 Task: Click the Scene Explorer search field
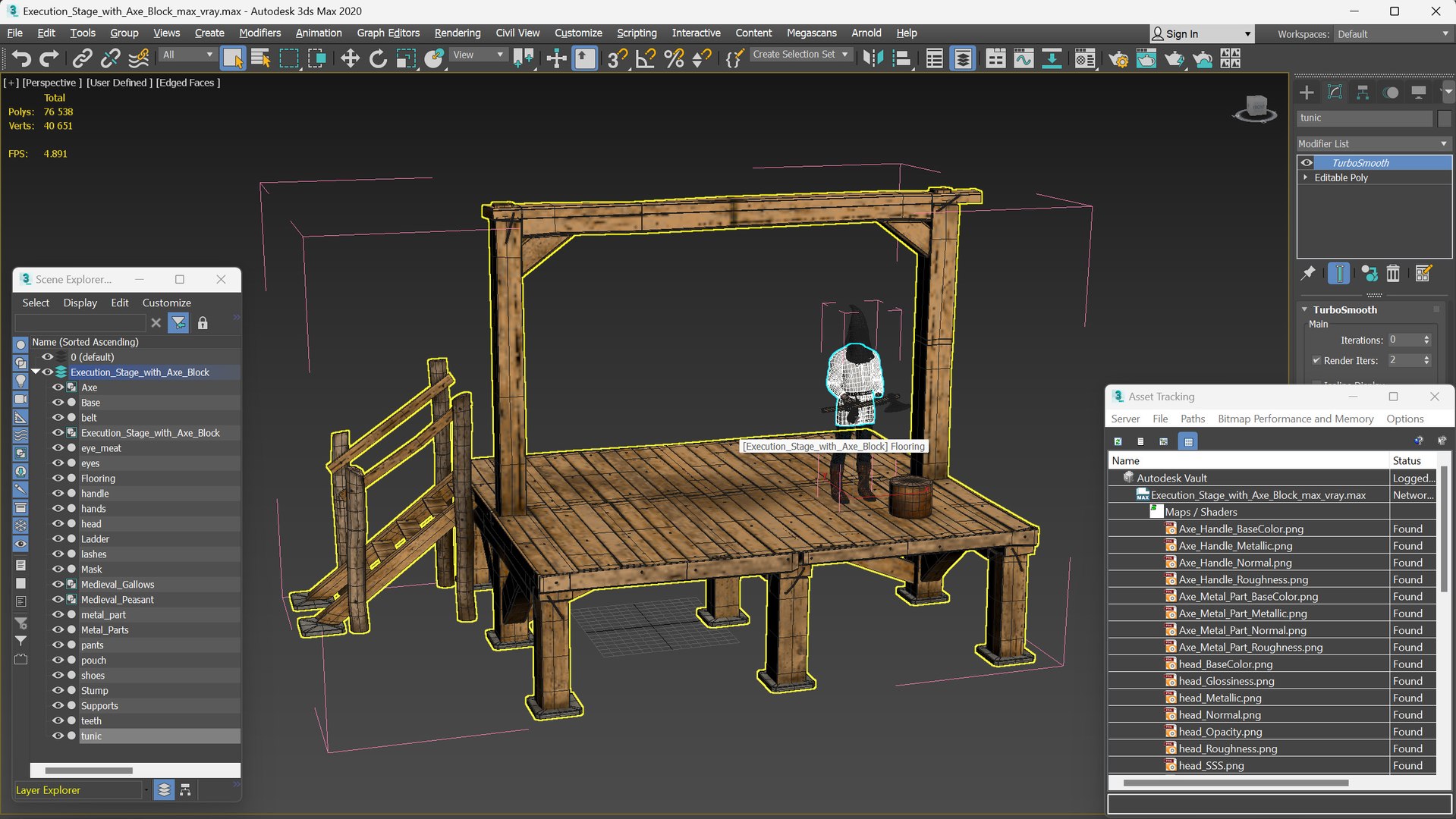(80, 323)
